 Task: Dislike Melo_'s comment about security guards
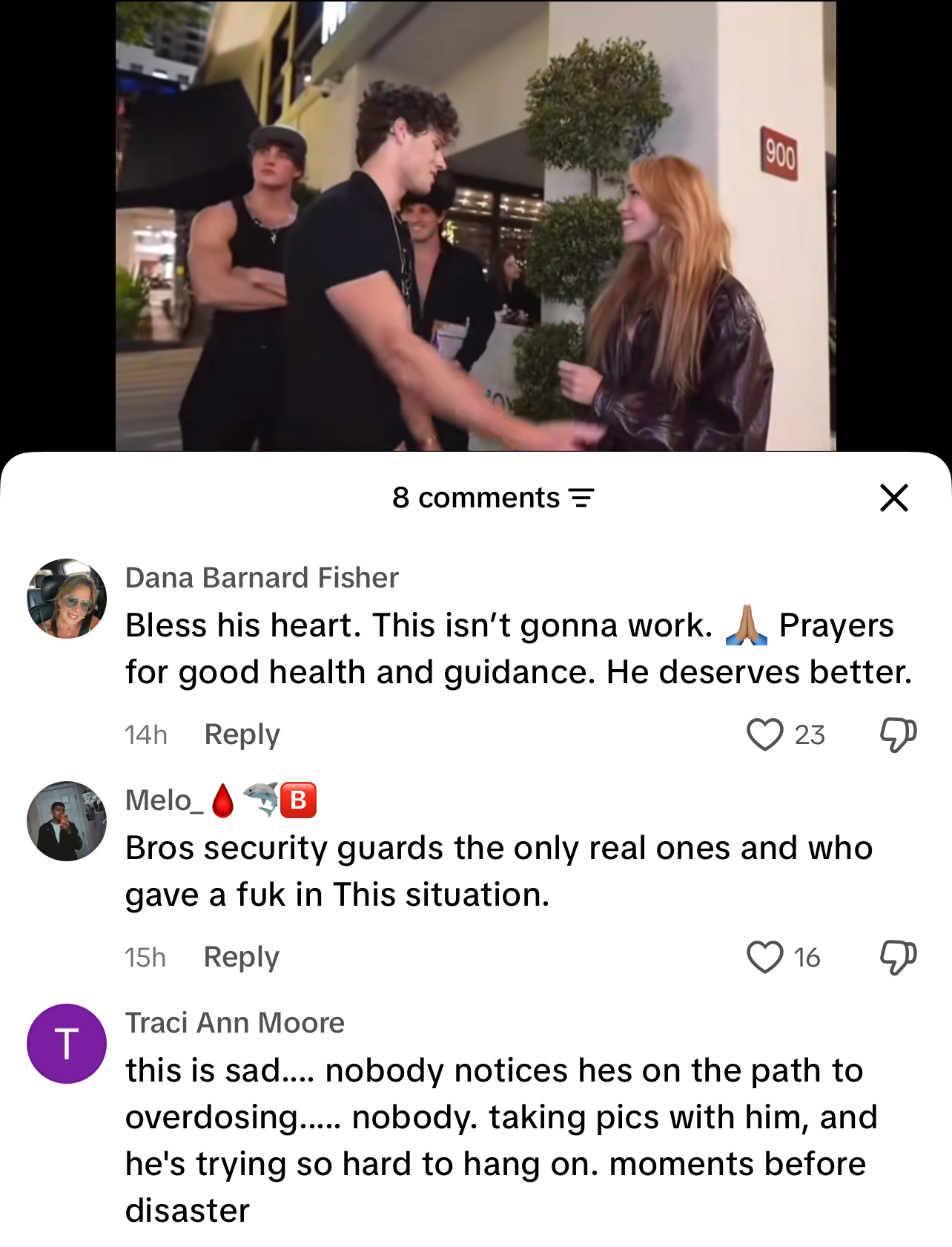[898, 957]
